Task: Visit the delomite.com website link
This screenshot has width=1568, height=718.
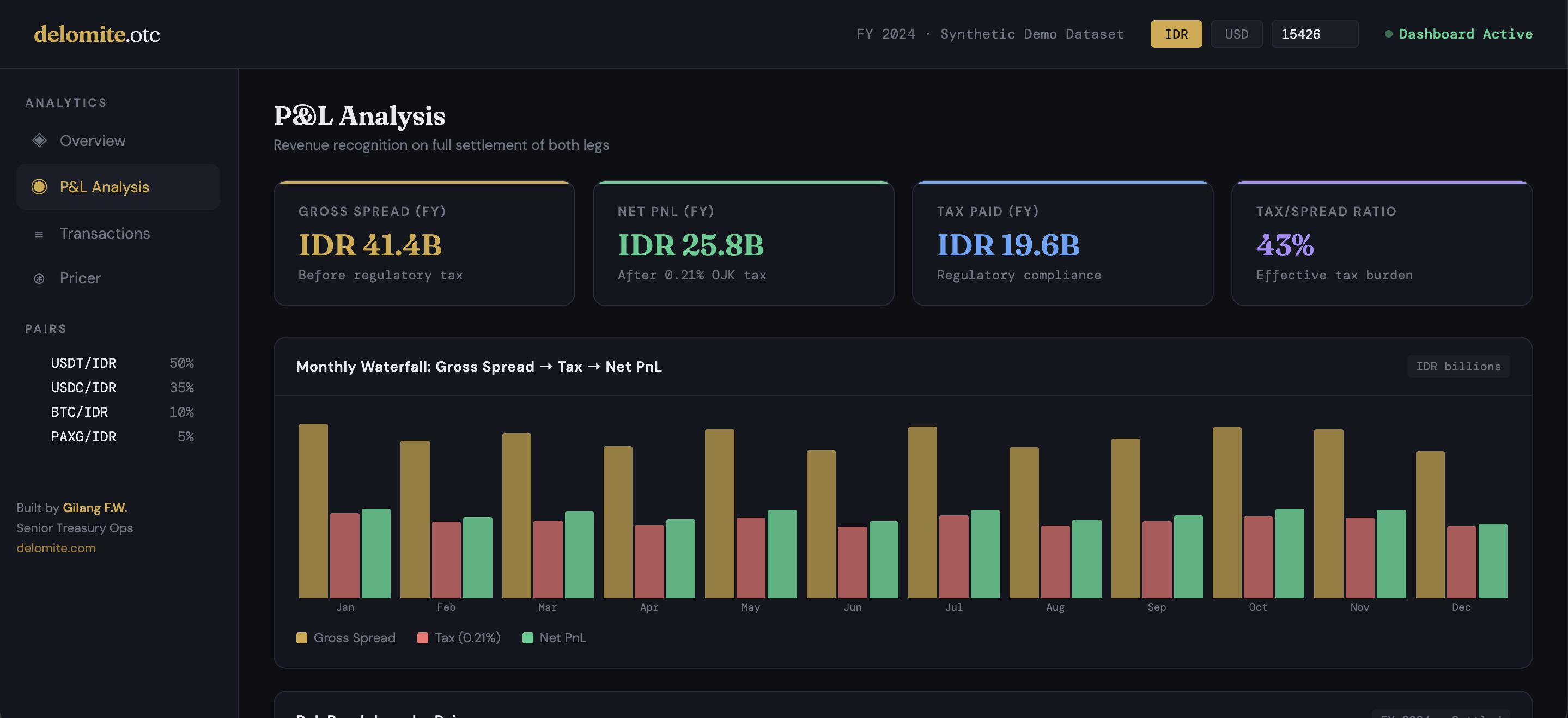Action: pyautogui.click(x=56, y=547)
